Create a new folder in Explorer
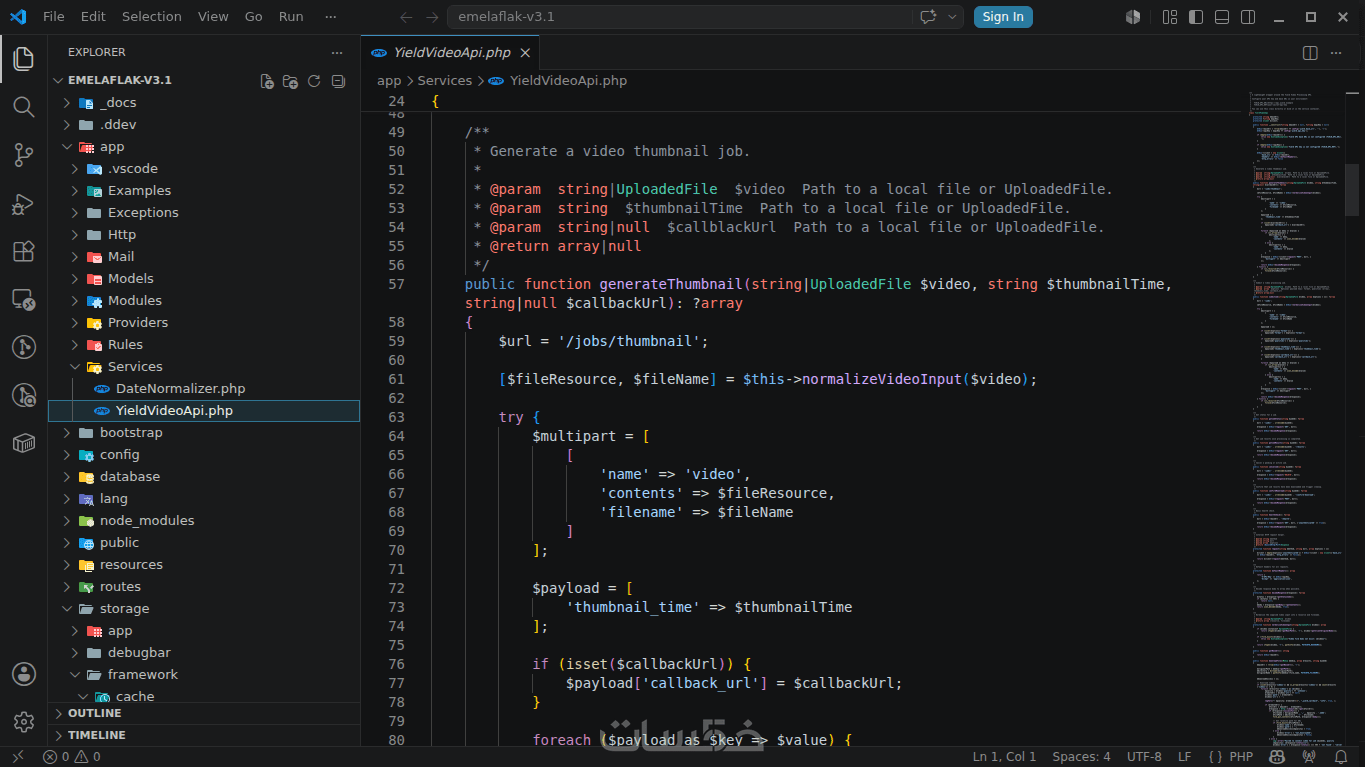The width and height of the screenshot is (1365, 767). point(290,81)
